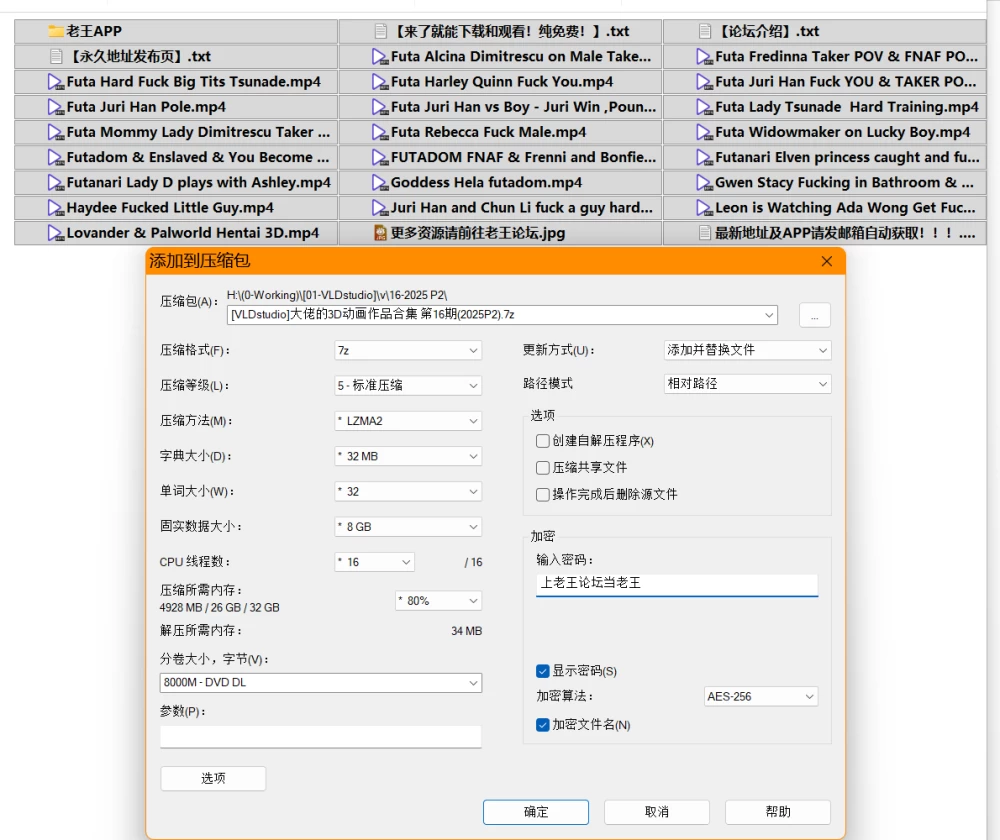Click video icon of Futa Lady Tsunade file
The height and width of the screenshot is (840, 1000).
[x=705, y=107]
